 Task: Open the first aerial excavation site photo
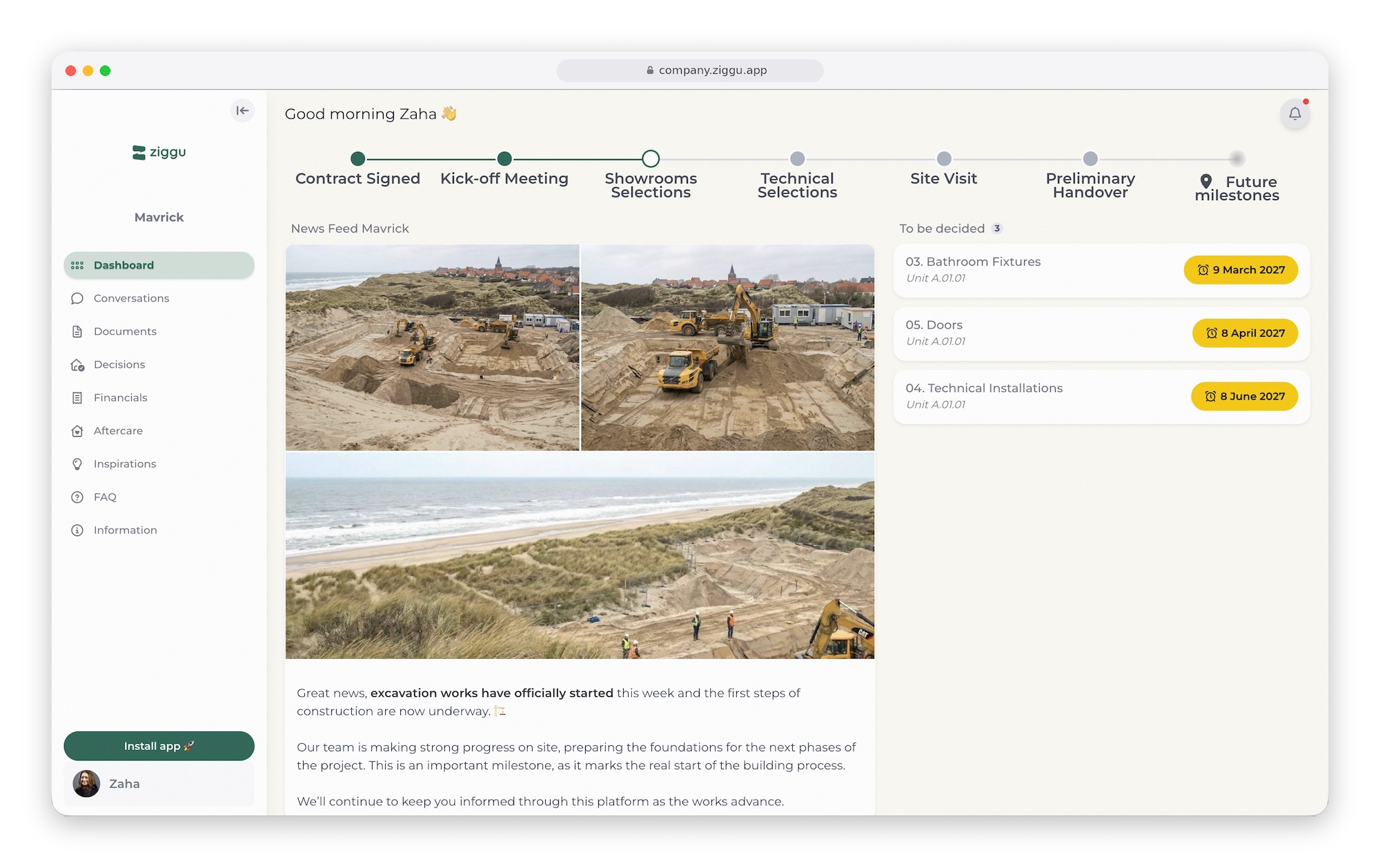[x=433, y=348]
